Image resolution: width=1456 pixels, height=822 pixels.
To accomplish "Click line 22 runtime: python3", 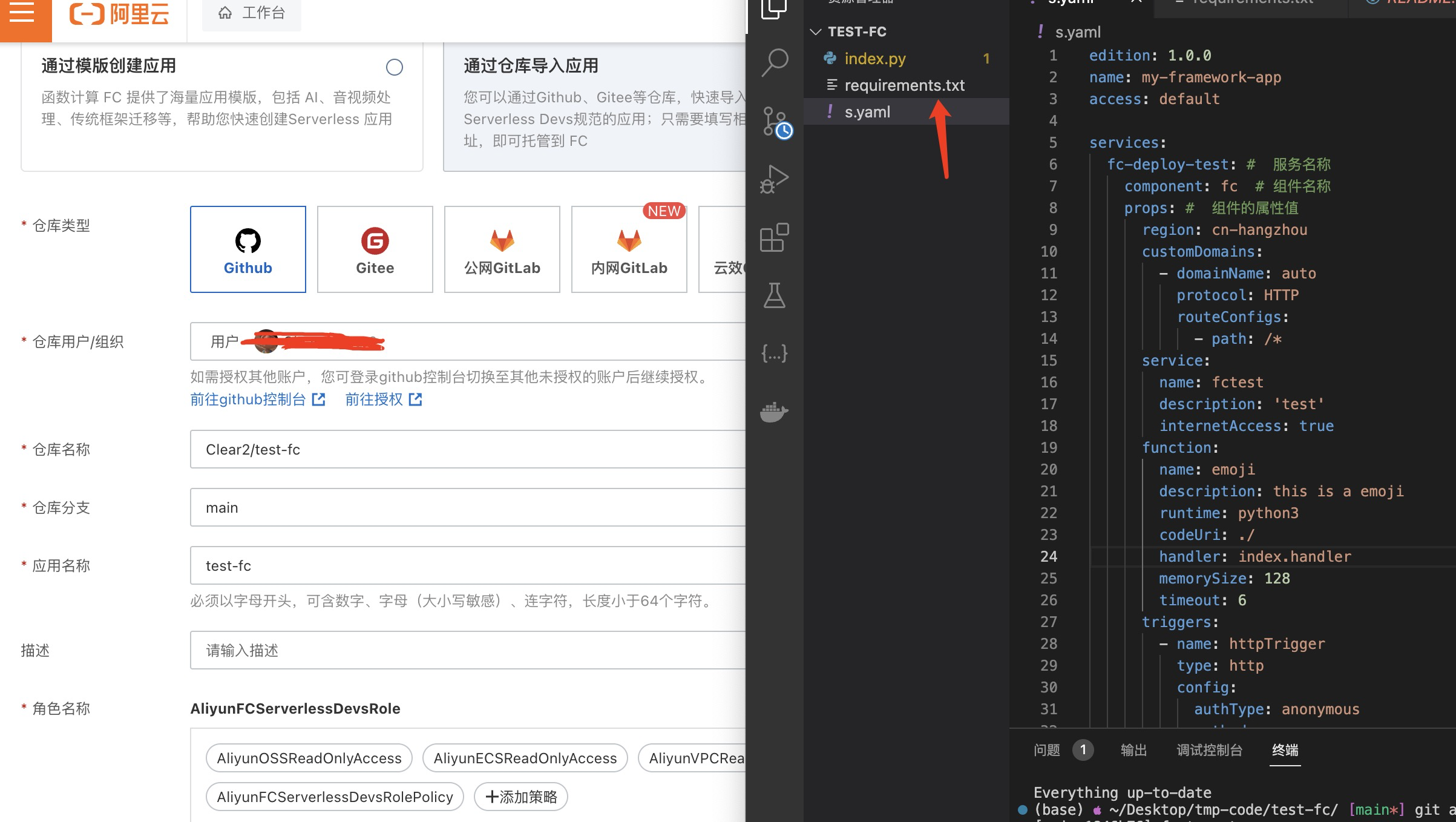I will click(x=1228, y=513).
